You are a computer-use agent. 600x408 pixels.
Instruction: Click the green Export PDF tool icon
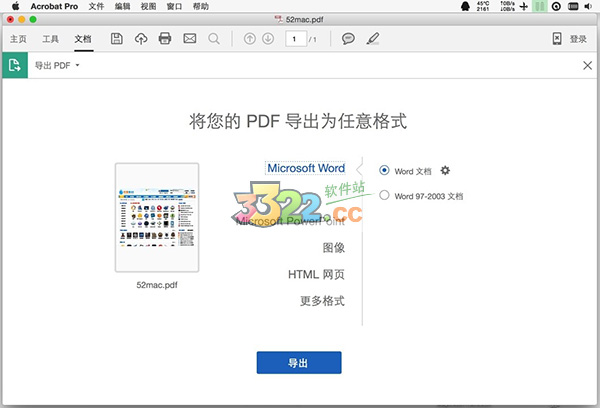click(x=15, y=65)
